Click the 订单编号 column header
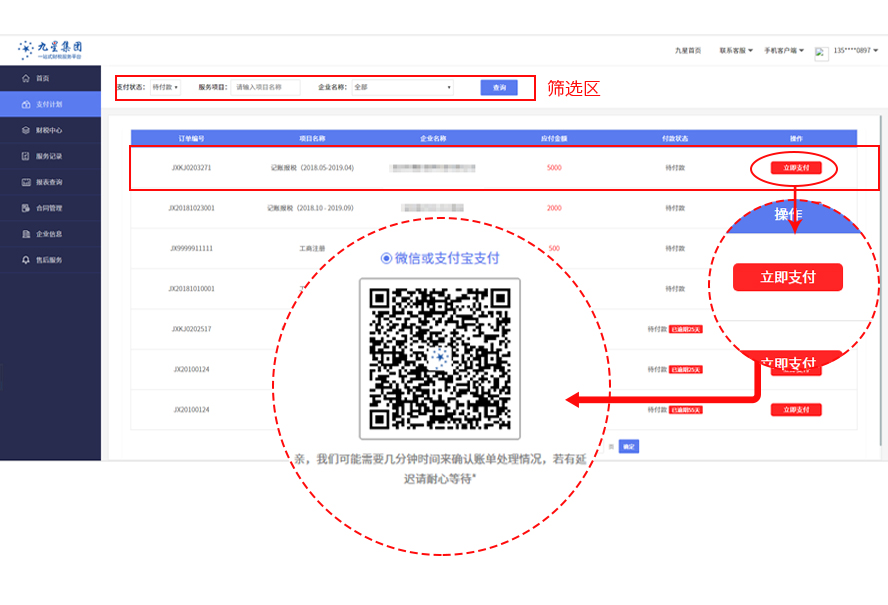 click(191, 138)
